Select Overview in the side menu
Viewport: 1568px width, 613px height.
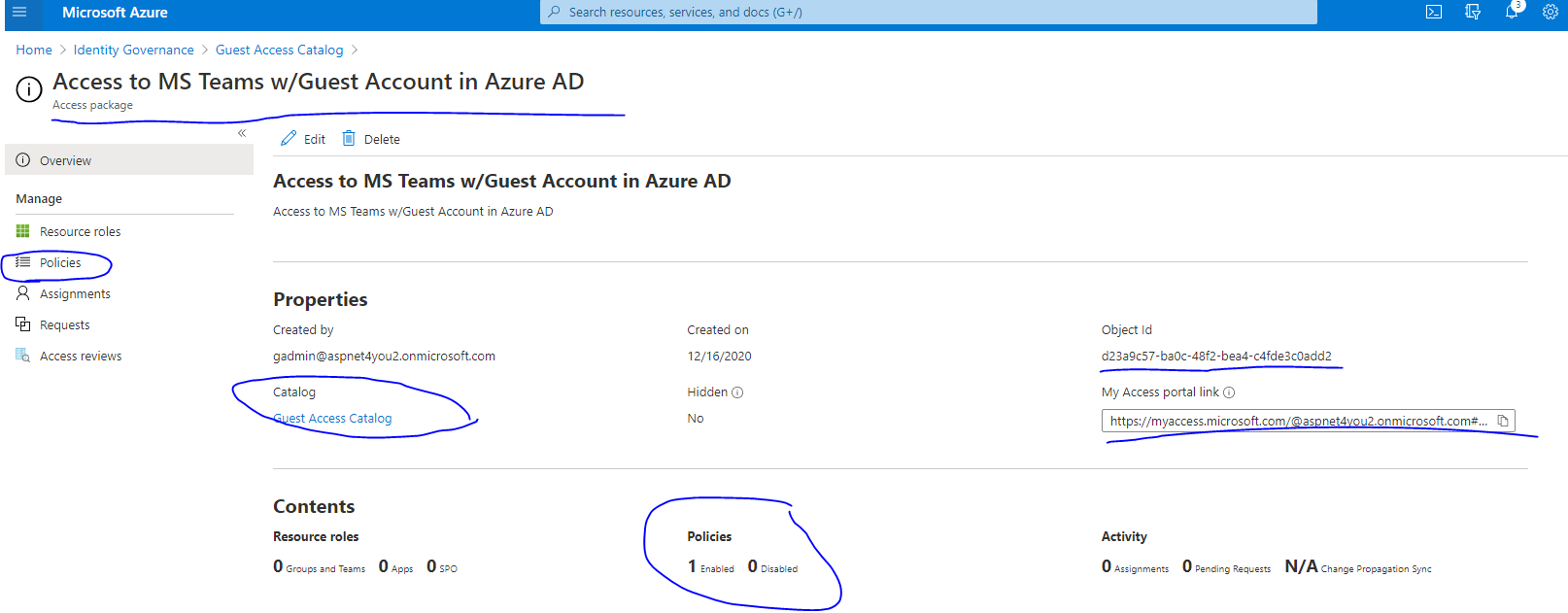coord(129,160)
